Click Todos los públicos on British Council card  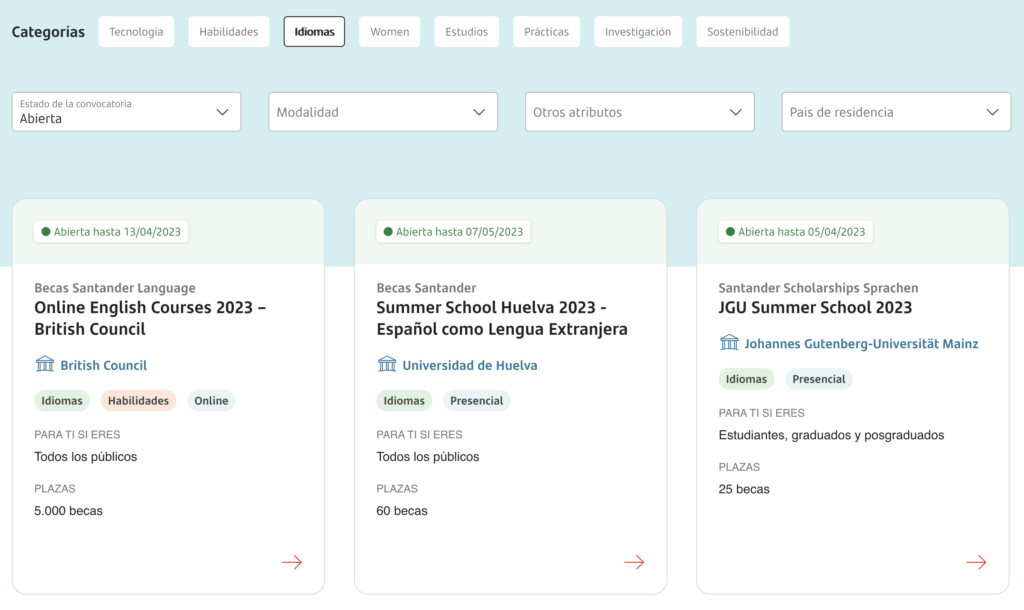(x=86, y=457)
